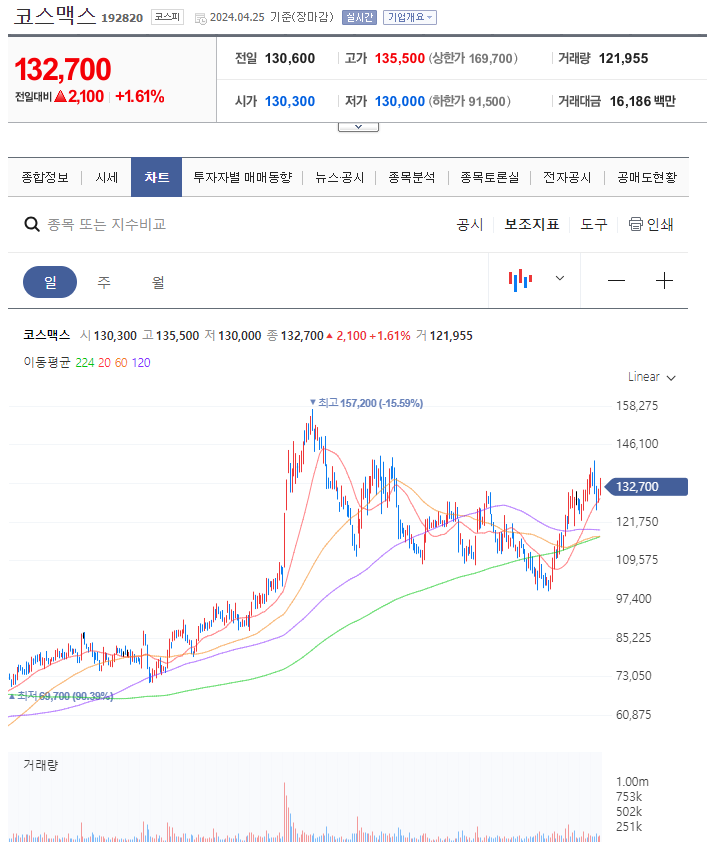Click the 2024.04.25 기준(장마감) date text
This screenshot has height=848, width=707.
click(272, 17)
